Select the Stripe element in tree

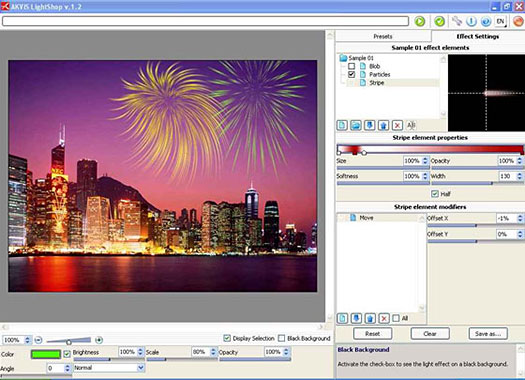376,83
